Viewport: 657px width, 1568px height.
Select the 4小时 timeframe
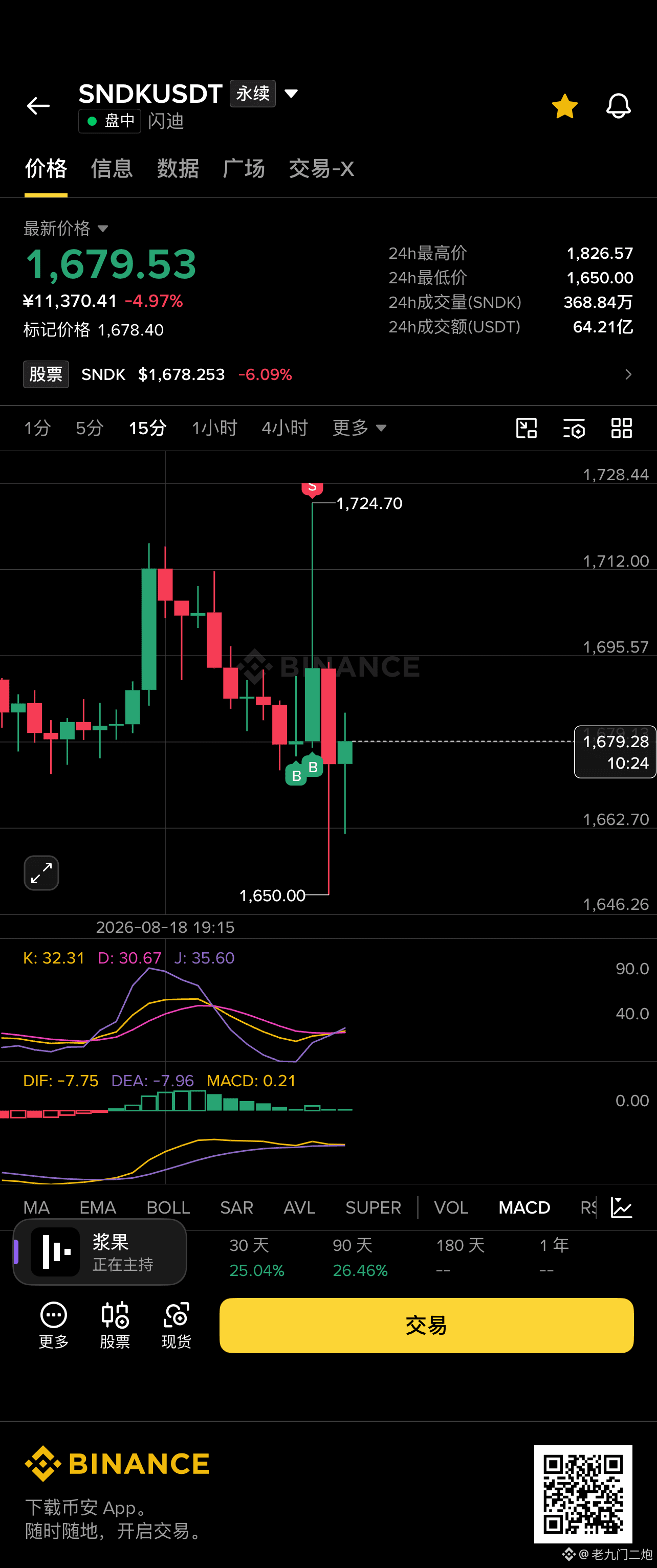point(284,428)
